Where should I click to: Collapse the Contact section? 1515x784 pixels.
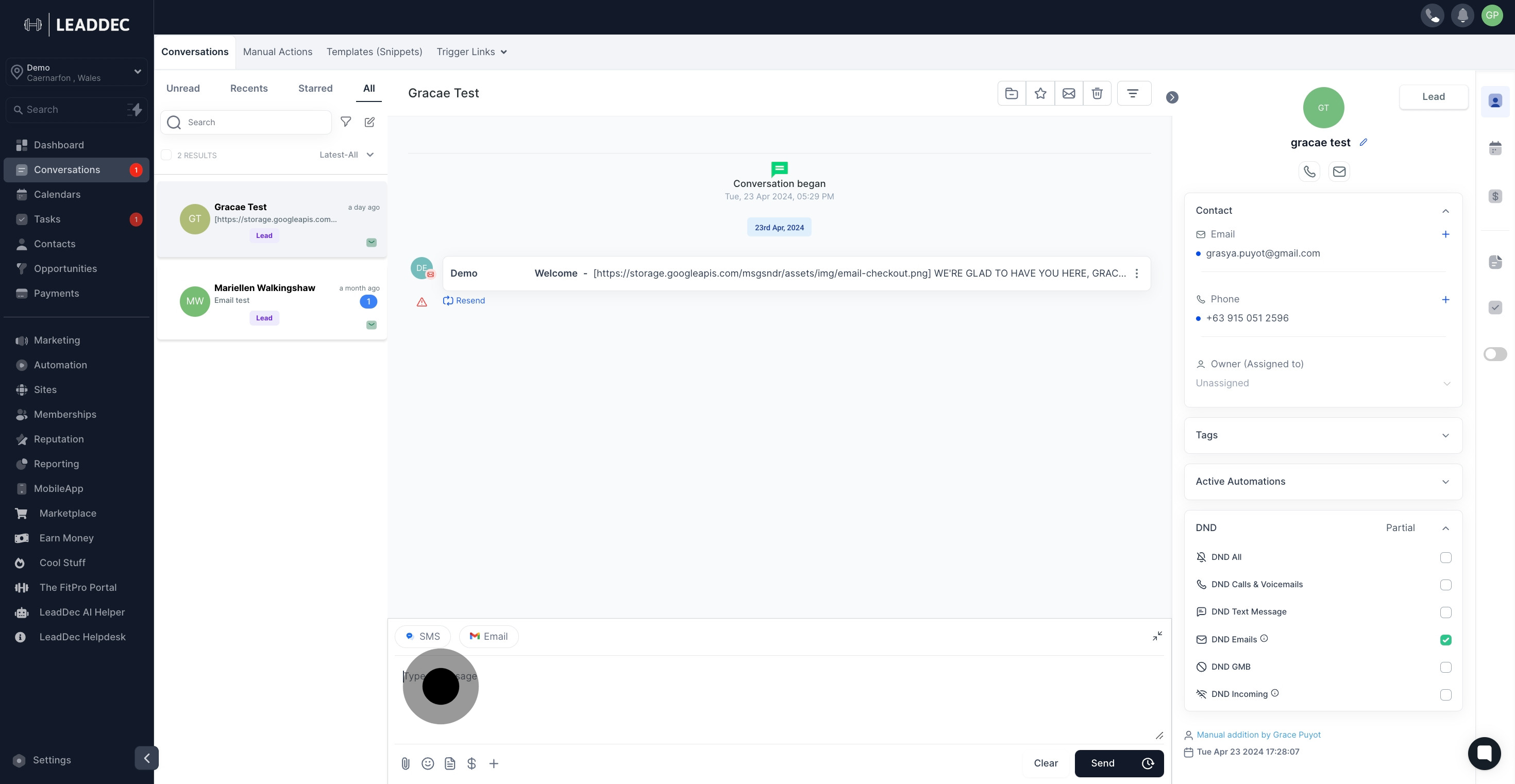[x=1445, y=211]
